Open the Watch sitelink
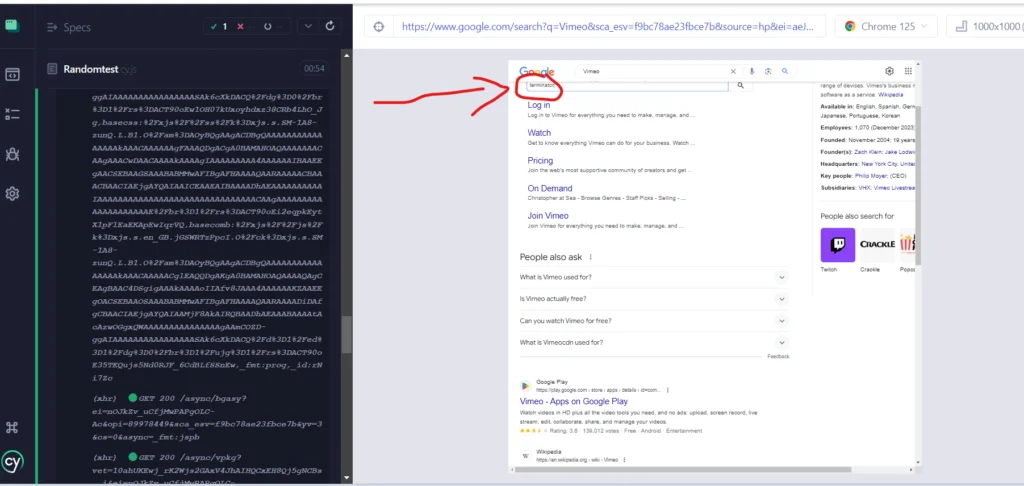The image size is (1024, 486). coord(539,133)
